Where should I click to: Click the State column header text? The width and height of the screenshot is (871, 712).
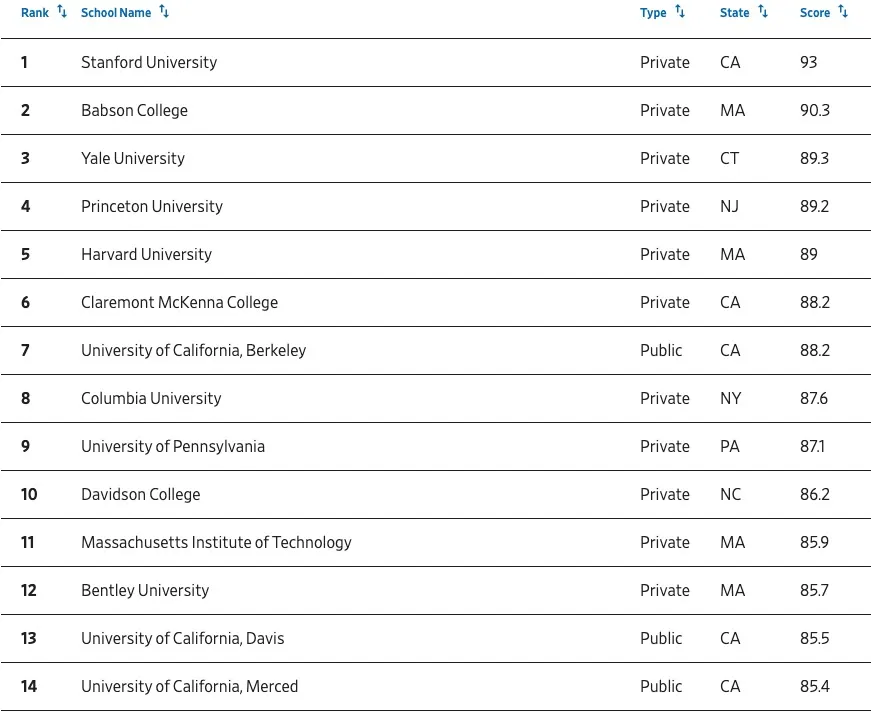(734, 13)
